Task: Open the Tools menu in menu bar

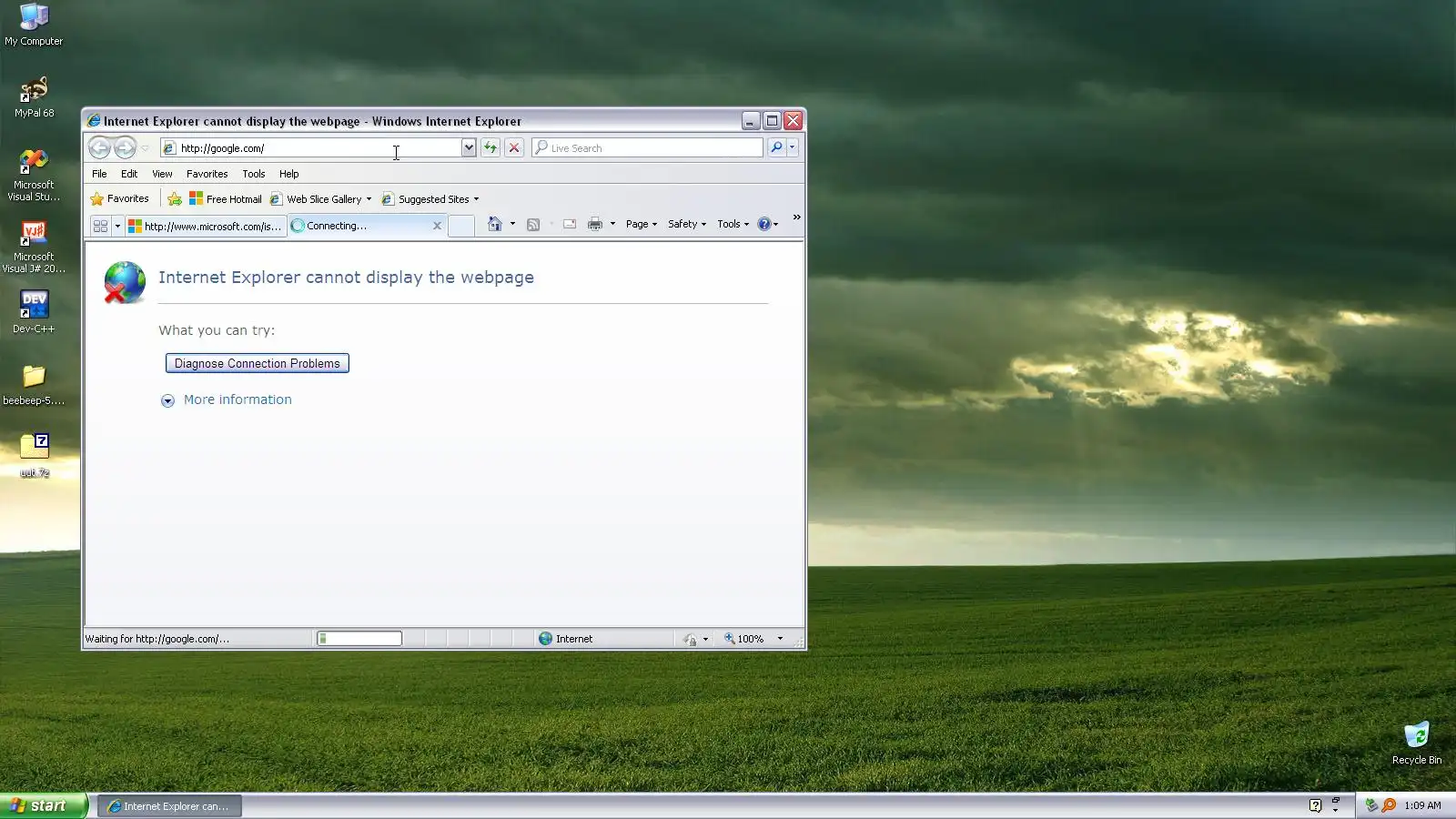Action: pyautogui.click(x=254, y=174)
